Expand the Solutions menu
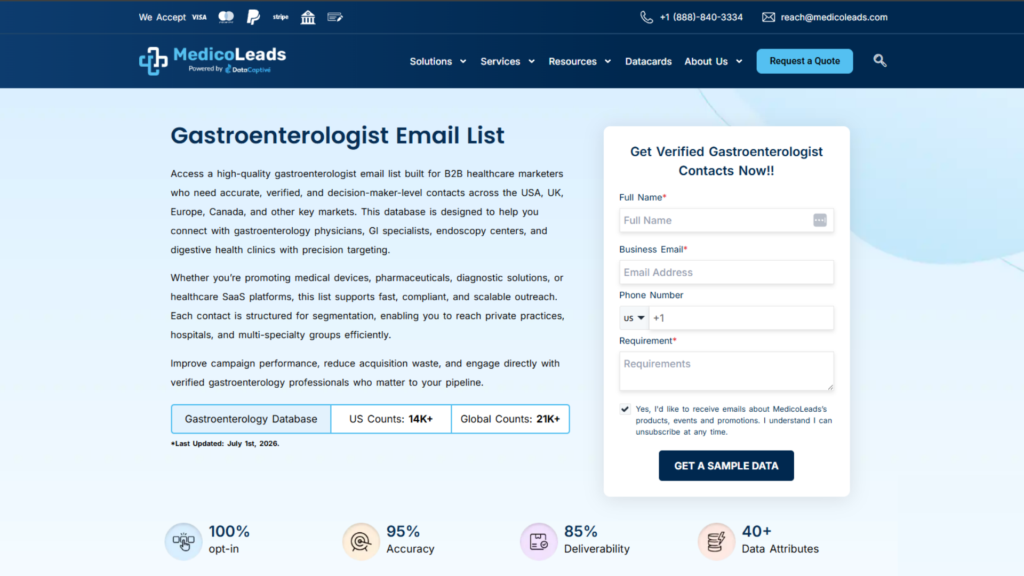This screenshot has width=1024, height=576. (x=438, y=61)
